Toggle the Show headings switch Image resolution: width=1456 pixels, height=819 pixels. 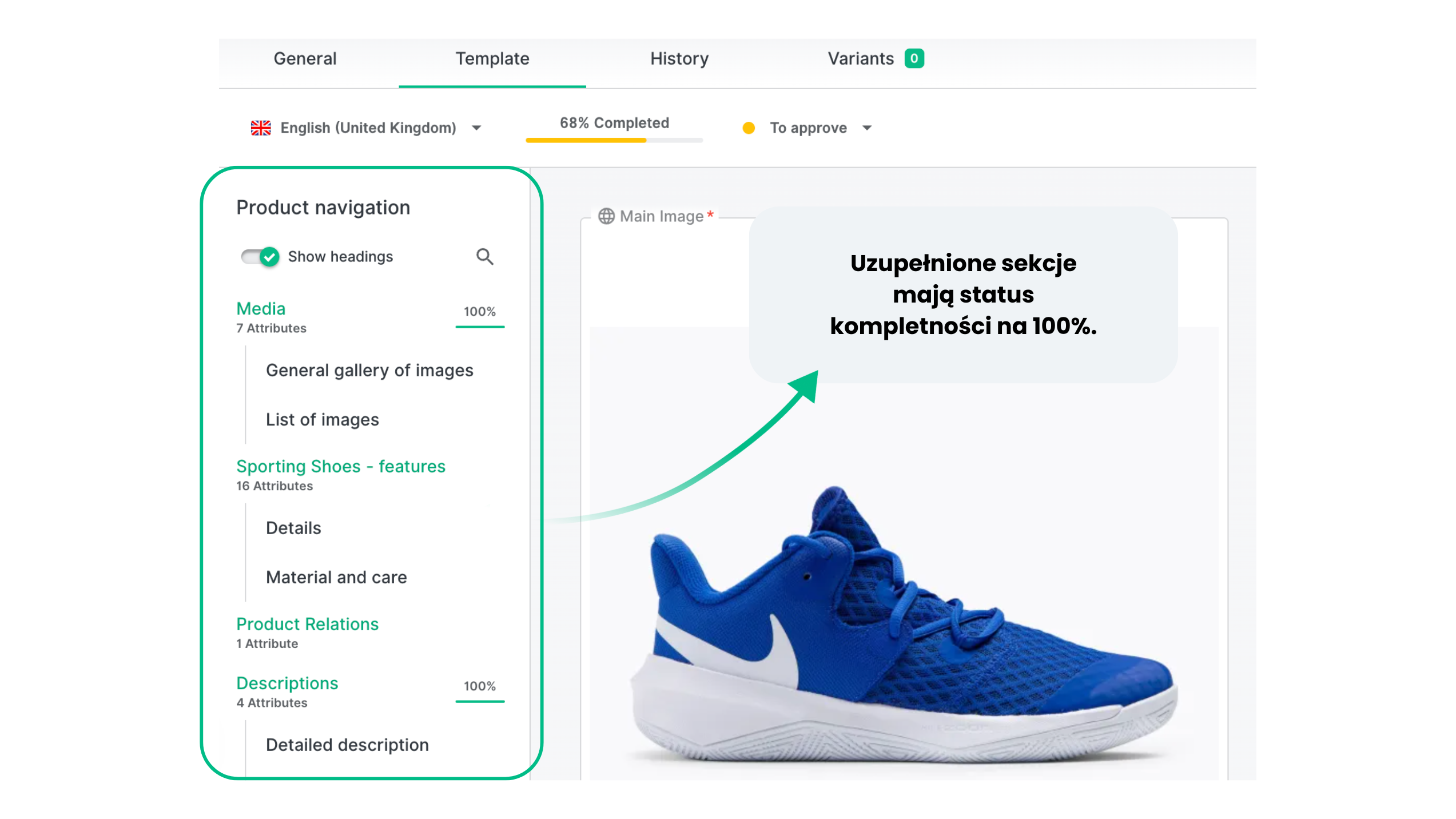pyautogui.click(x=260, y=257)
